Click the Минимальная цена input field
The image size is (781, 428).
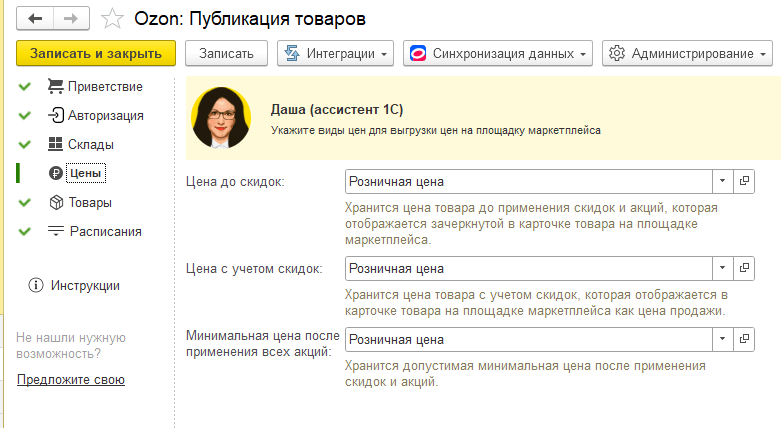528,339
